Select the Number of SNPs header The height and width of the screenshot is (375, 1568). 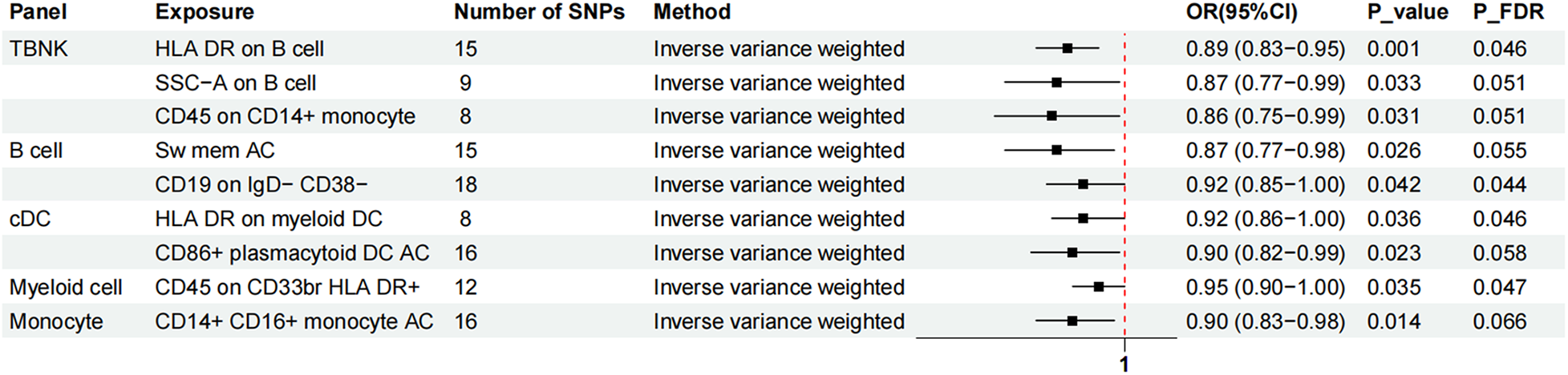click(539, 12)
